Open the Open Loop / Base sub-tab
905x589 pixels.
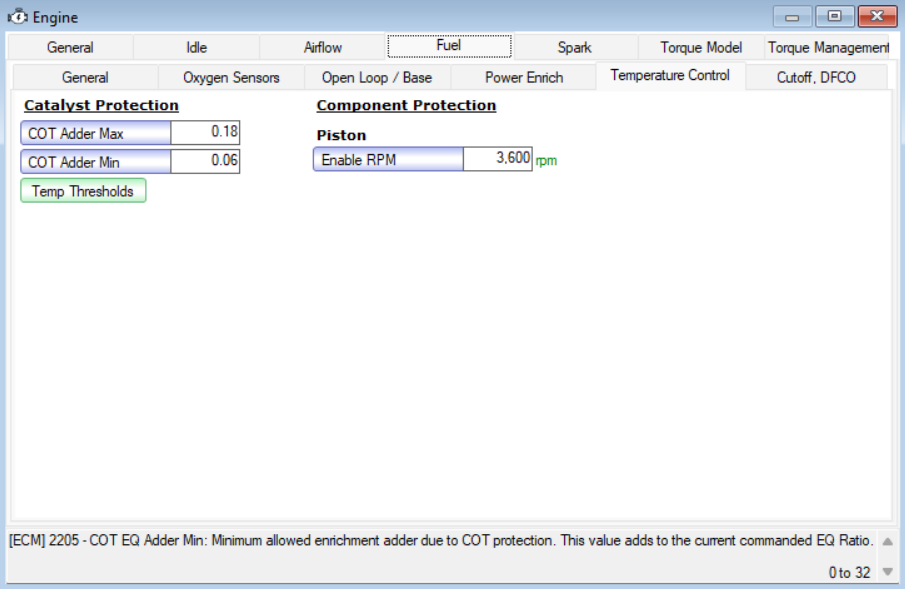pyautogui.click(x=377, y=77)
